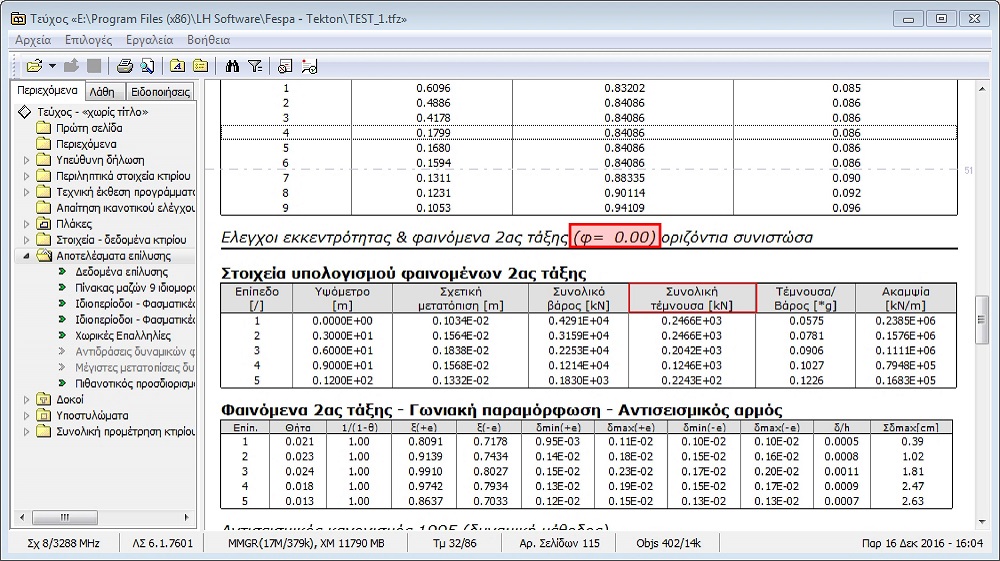Screen dimensions: 1000x561
Task: Click the tree panel horizontal scrollbar thumb
Action: click(64, 517)
